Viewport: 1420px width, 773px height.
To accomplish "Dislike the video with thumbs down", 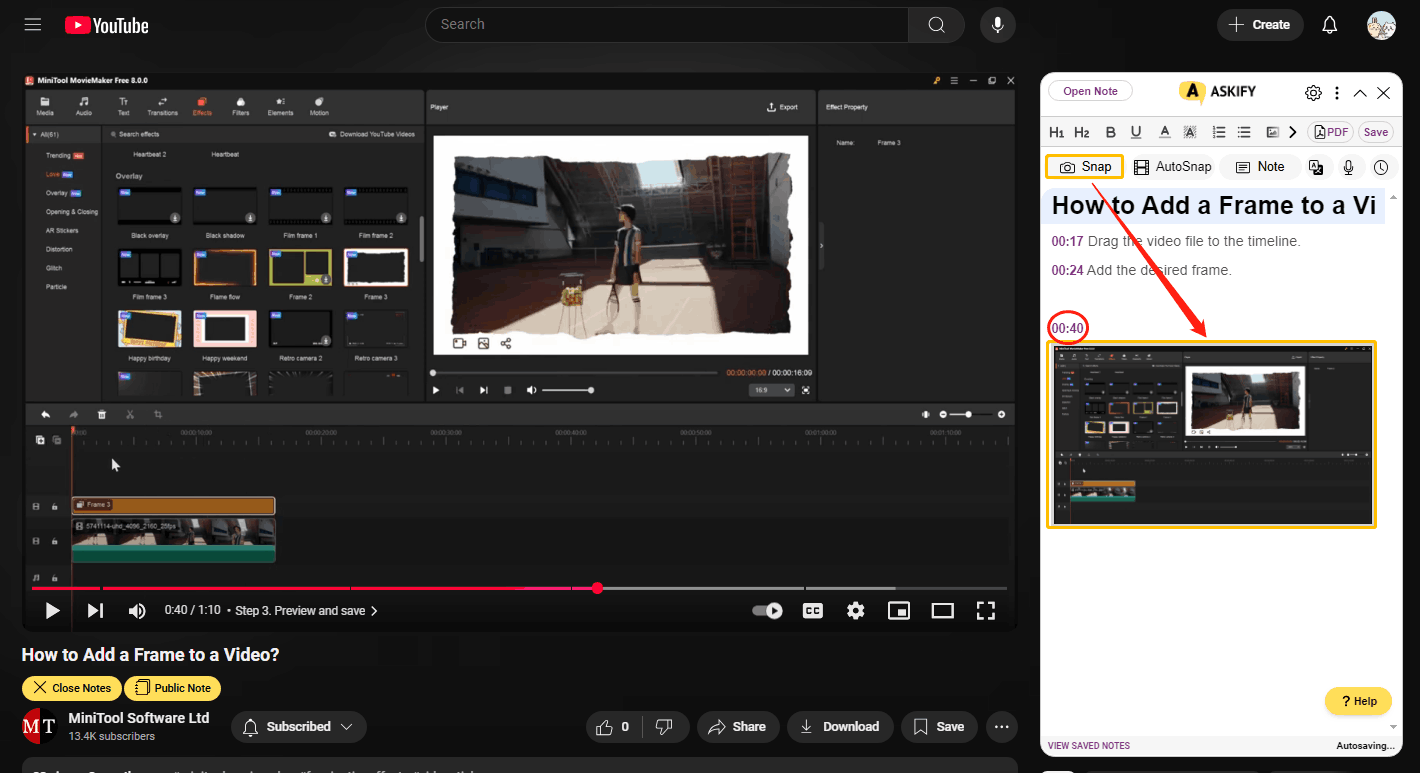I will click(x=664, y=727).
